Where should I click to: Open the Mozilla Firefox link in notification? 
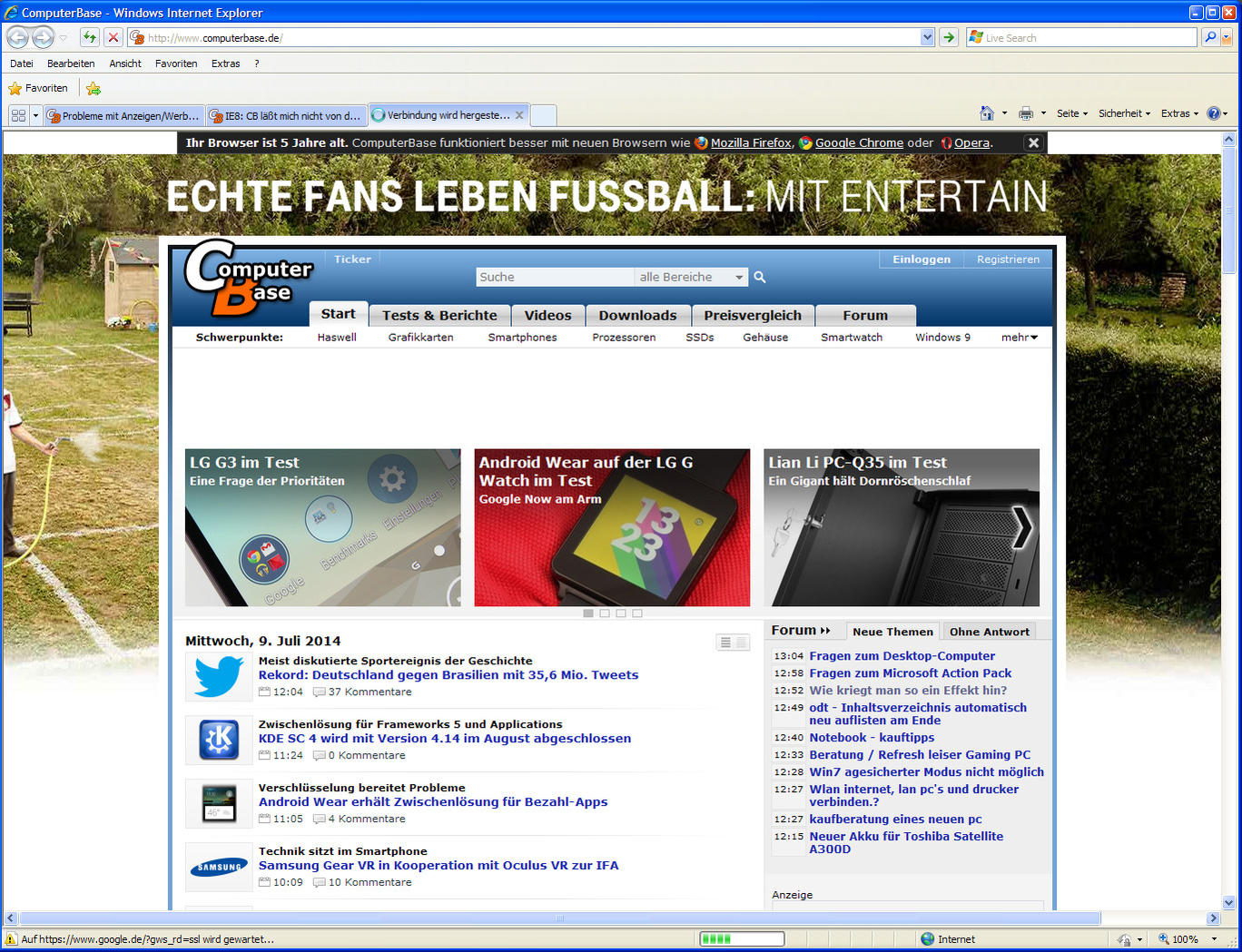coord(750,142)
